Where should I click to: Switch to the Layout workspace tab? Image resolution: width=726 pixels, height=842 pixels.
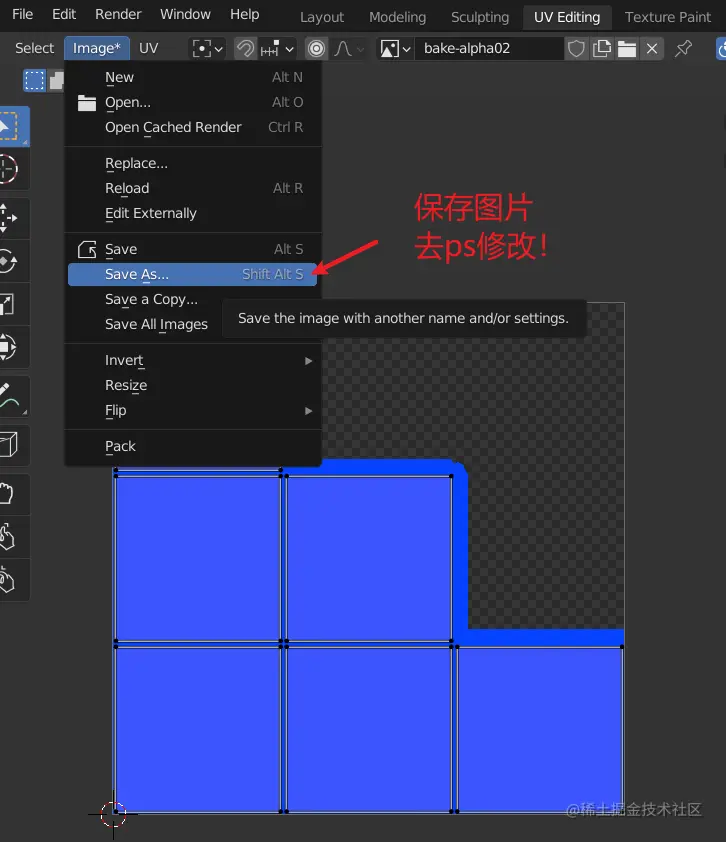coord(322,17)
